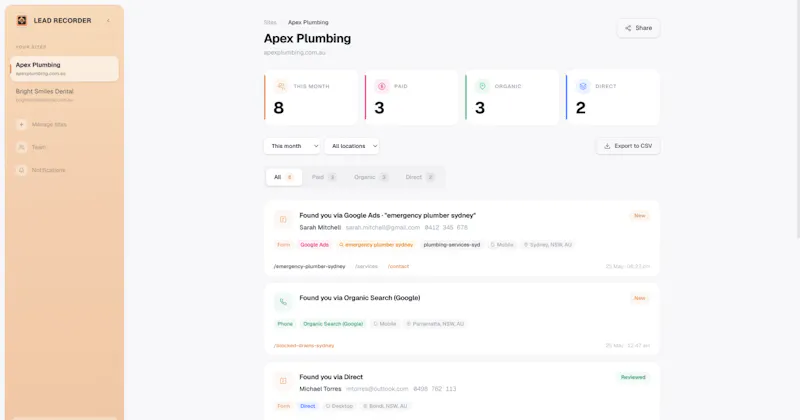Image resolution: width=800 pixels, height=420 pixels.
Task: Click sarah.mitchell@gmail.com email
Action: (383, 228)
